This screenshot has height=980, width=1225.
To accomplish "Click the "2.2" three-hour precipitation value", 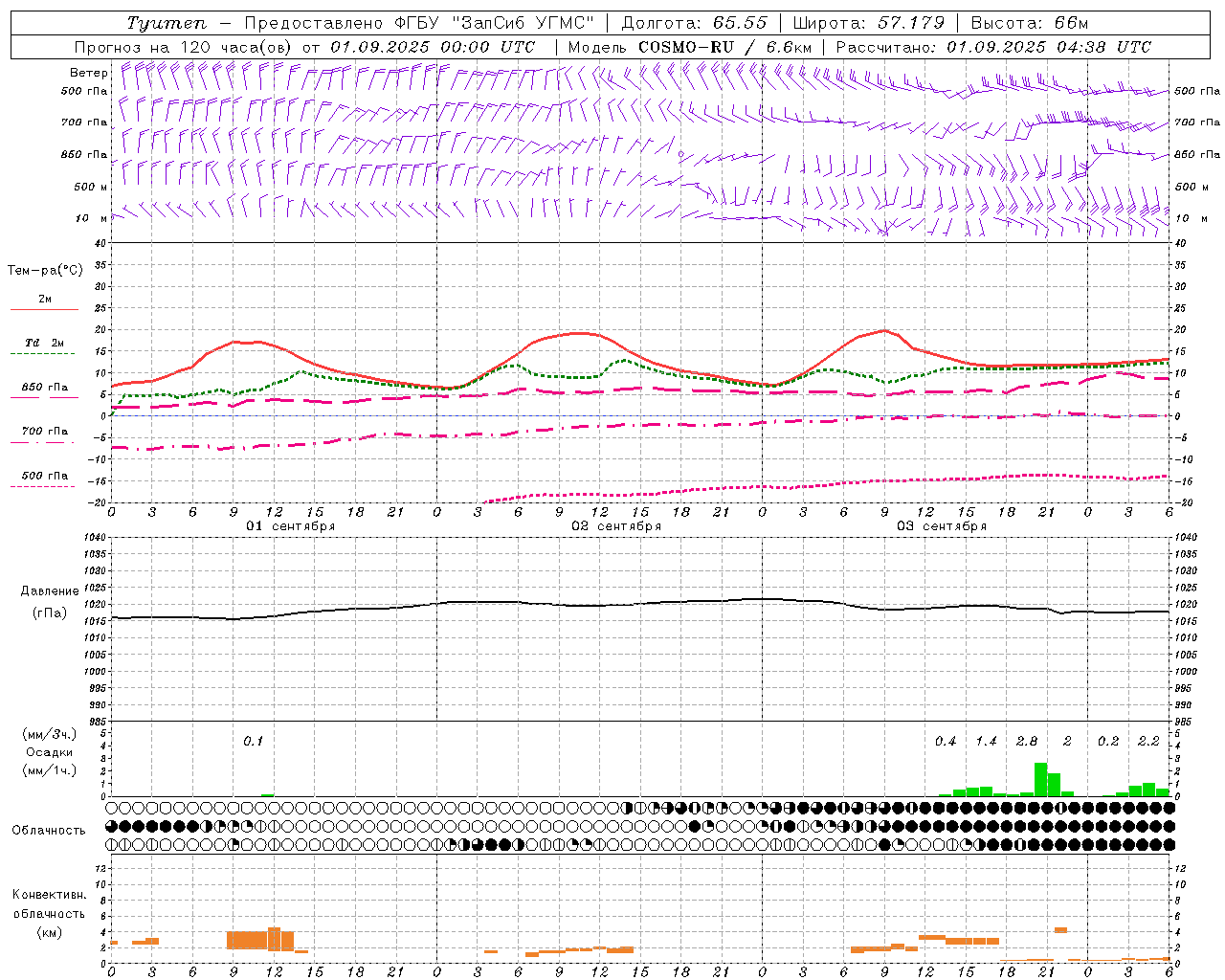I will (1148, 742).
